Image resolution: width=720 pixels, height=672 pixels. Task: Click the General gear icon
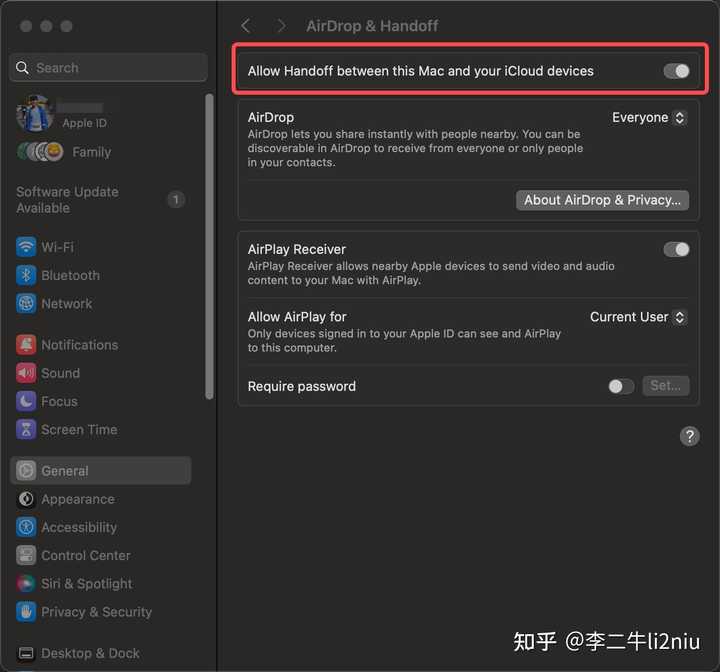coord(26,471)
